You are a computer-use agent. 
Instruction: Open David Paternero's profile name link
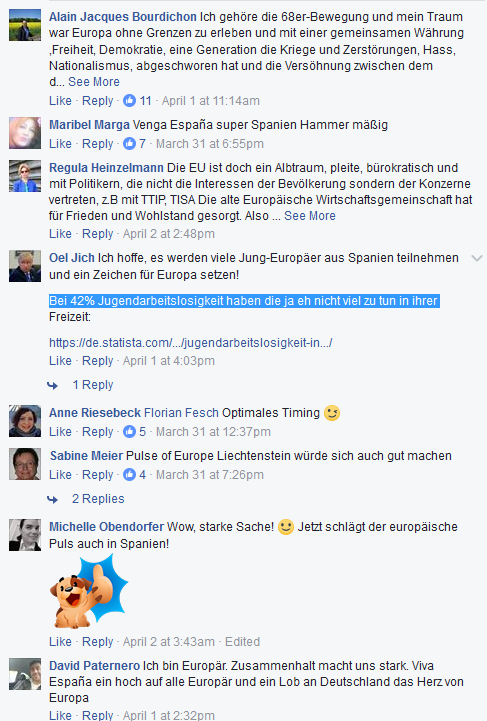94,665
